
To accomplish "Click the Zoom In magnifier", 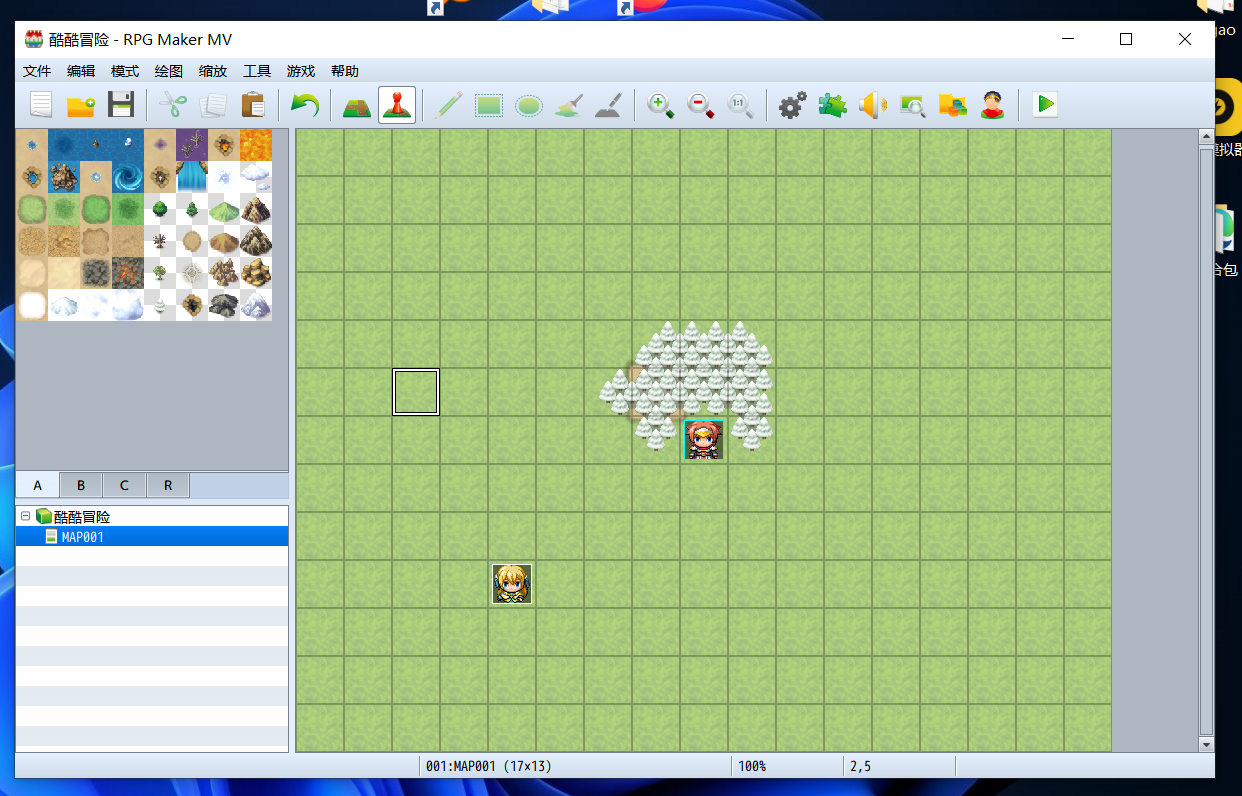I will coord(660,104).
